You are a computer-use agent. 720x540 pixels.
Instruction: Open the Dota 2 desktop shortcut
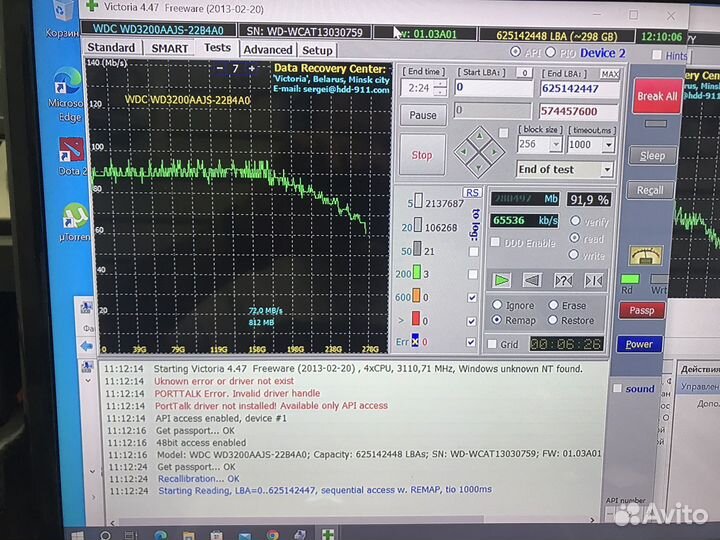coord(71,156)
